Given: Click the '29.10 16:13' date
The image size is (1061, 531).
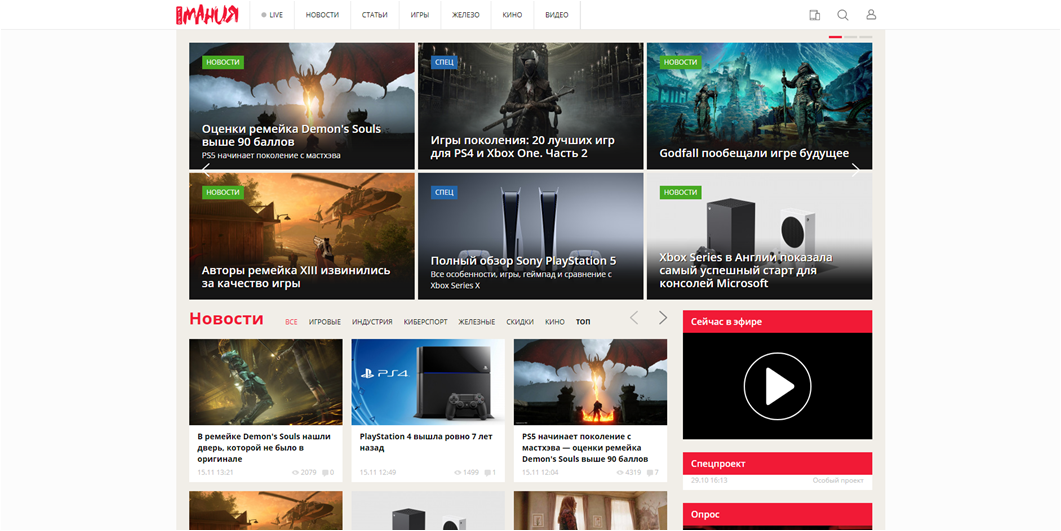Looking at the screenshot, I should (709, 481).
